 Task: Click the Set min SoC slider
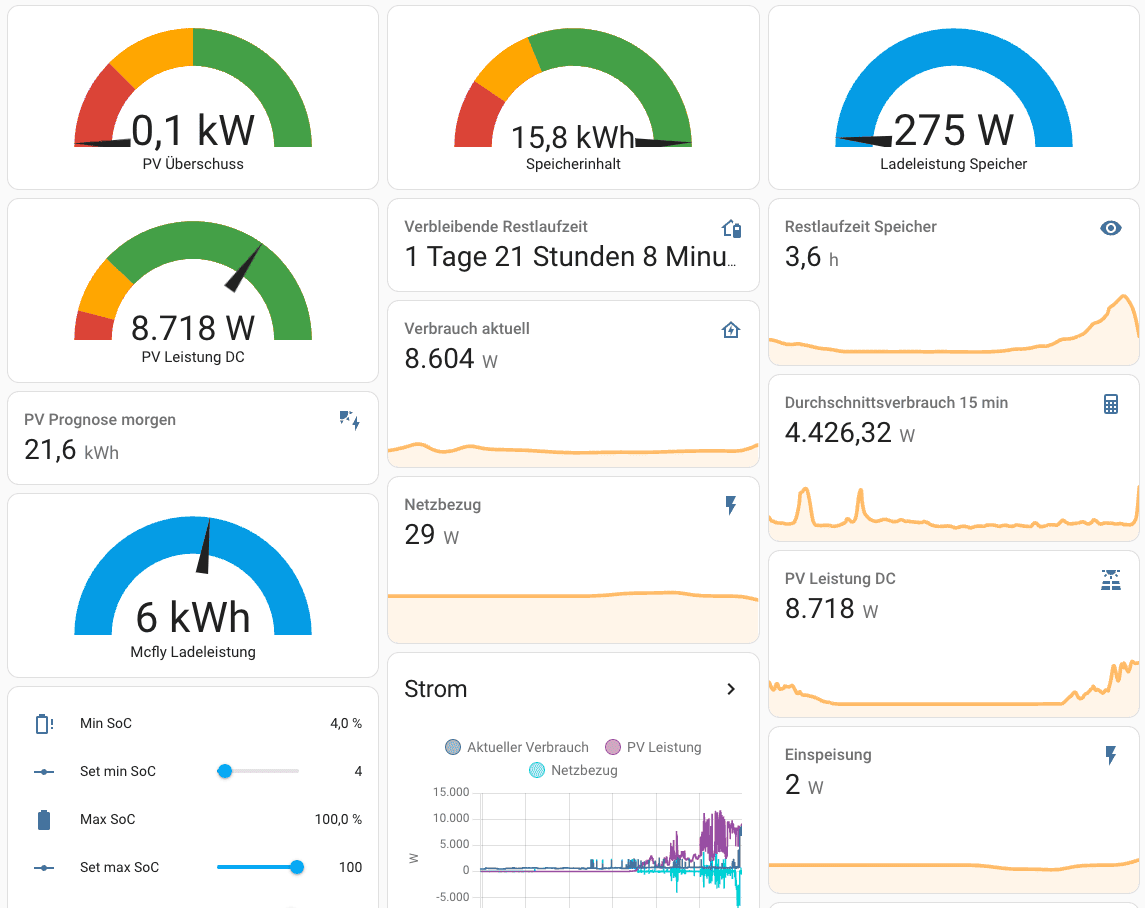point(258,771)
